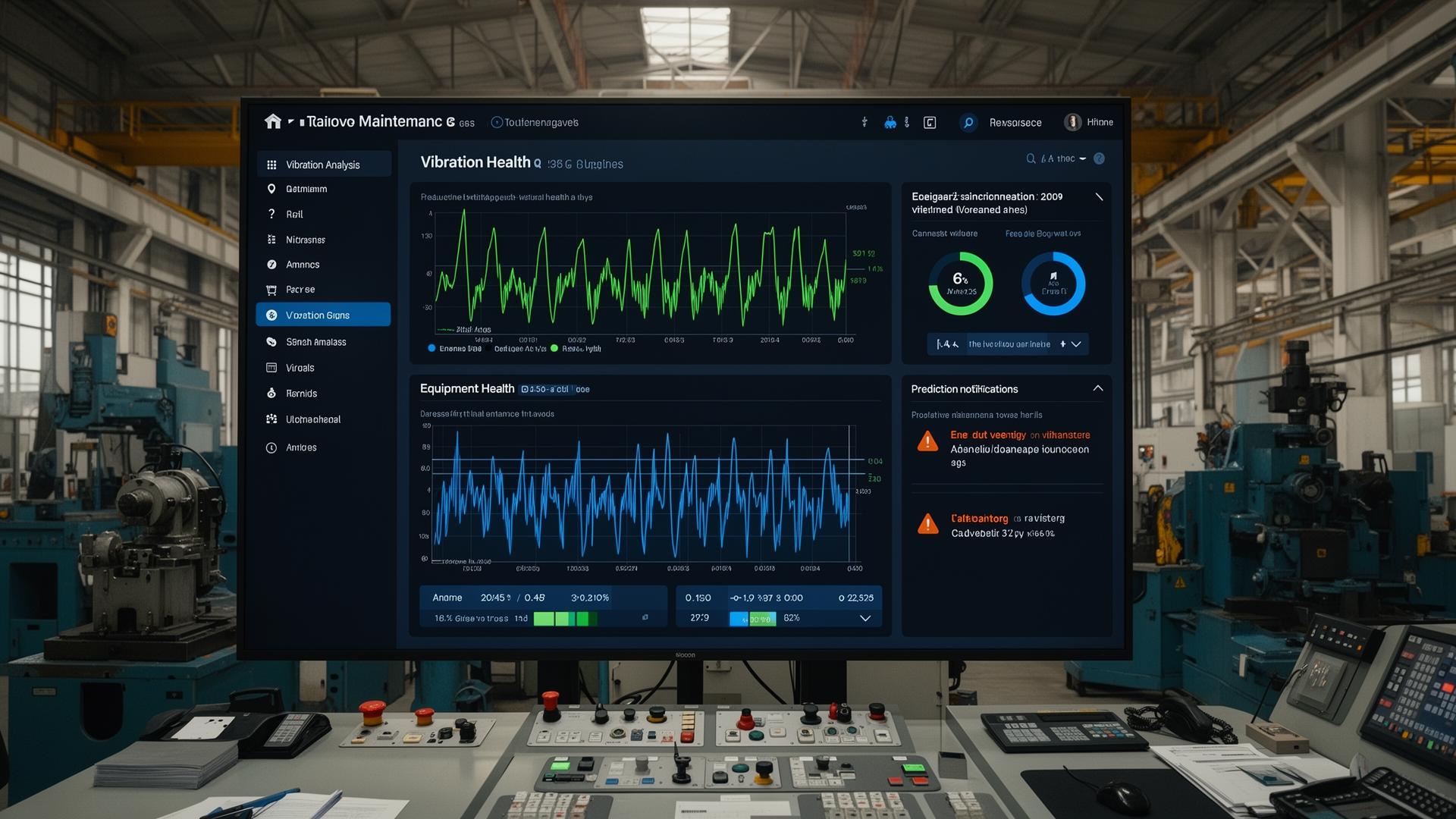This screenshot has height=819, width=1456.
Task: Click the home icon in top bar
Action: click(273, 121)
